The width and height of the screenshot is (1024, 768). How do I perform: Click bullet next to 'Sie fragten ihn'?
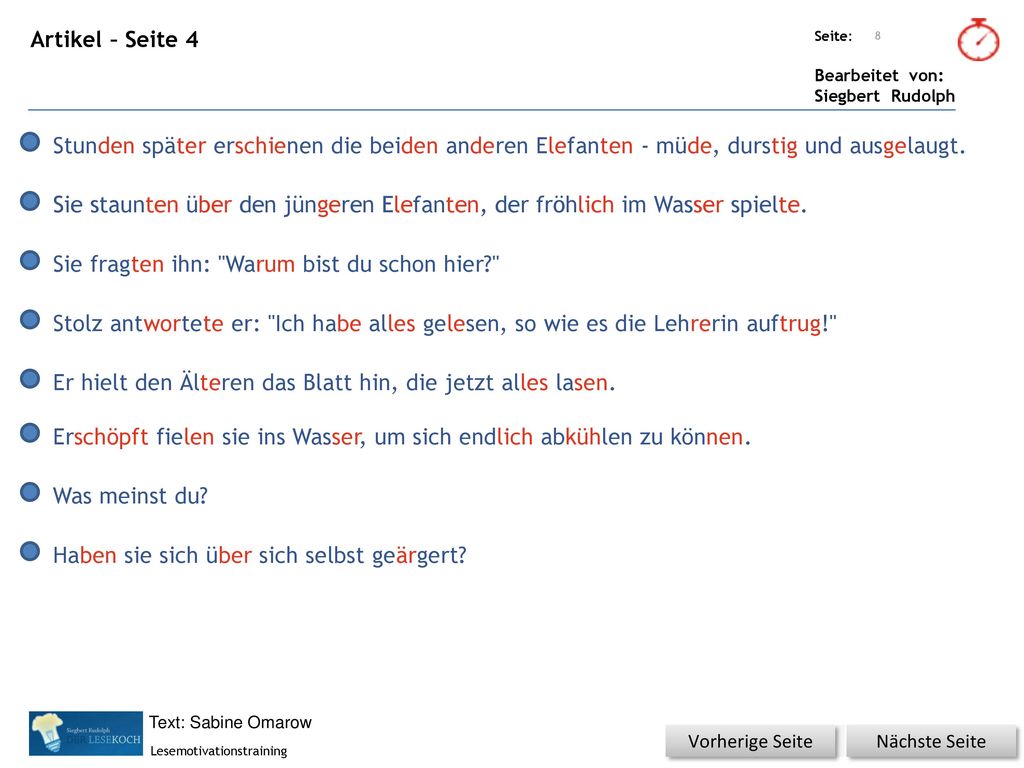(x=30, y=261)
